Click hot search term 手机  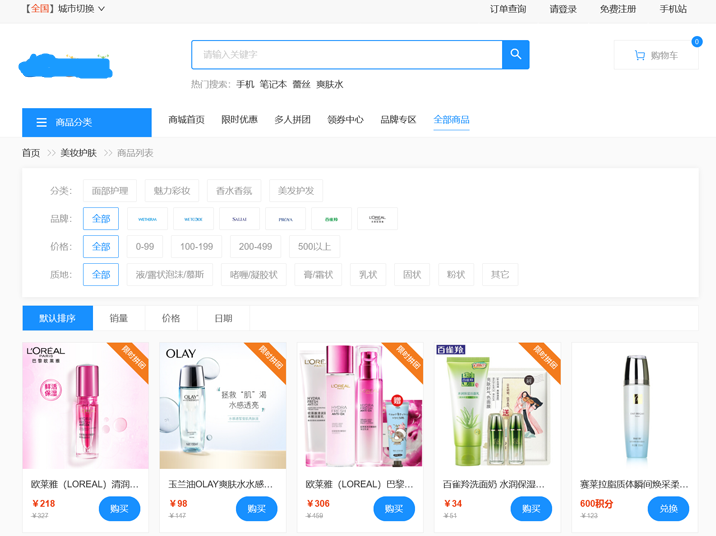point(245,84)
